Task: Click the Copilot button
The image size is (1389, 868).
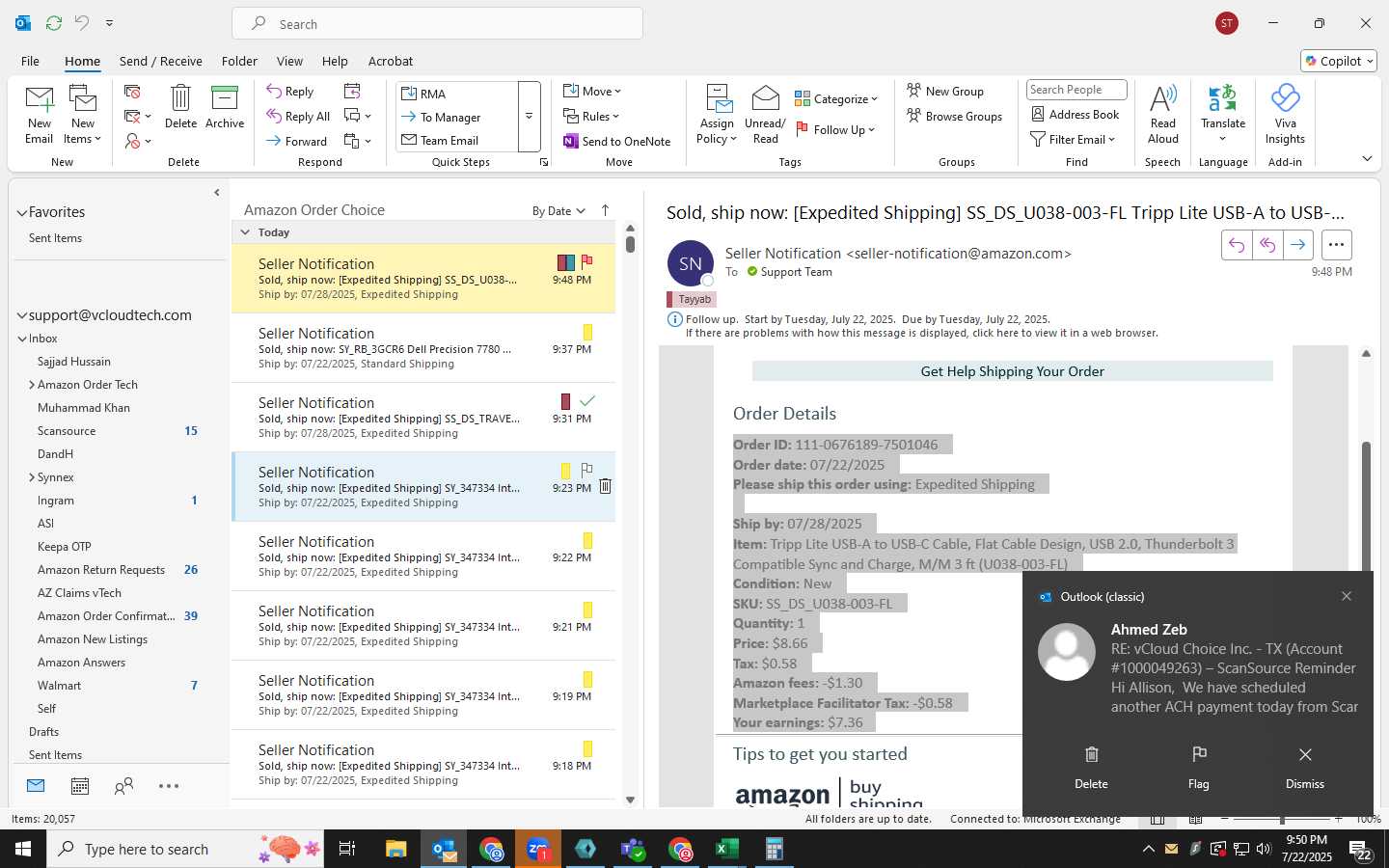Action: point(1339,61)
